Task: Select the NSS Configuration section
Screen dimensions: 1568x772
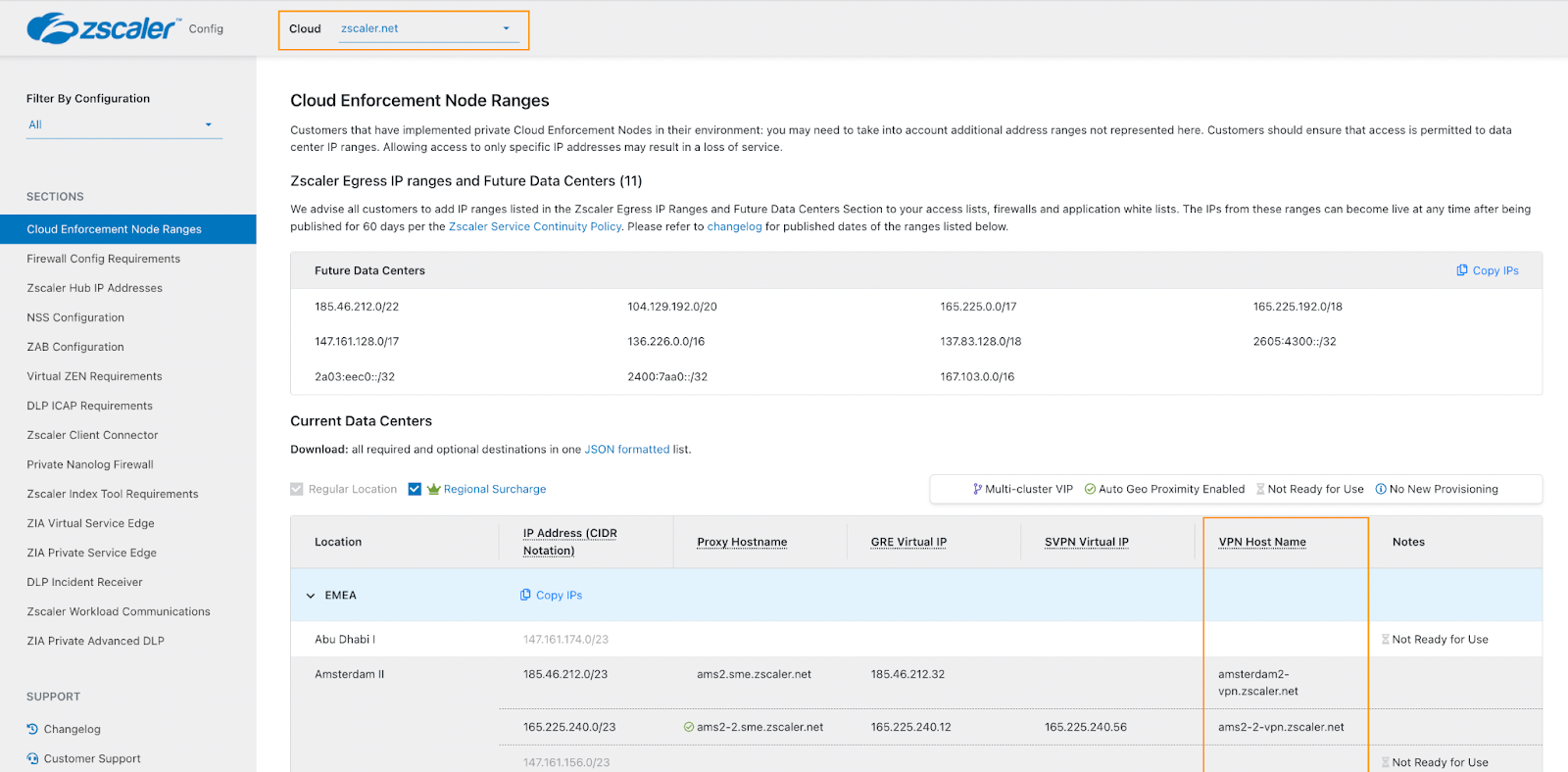Action: tap(75, 317)
